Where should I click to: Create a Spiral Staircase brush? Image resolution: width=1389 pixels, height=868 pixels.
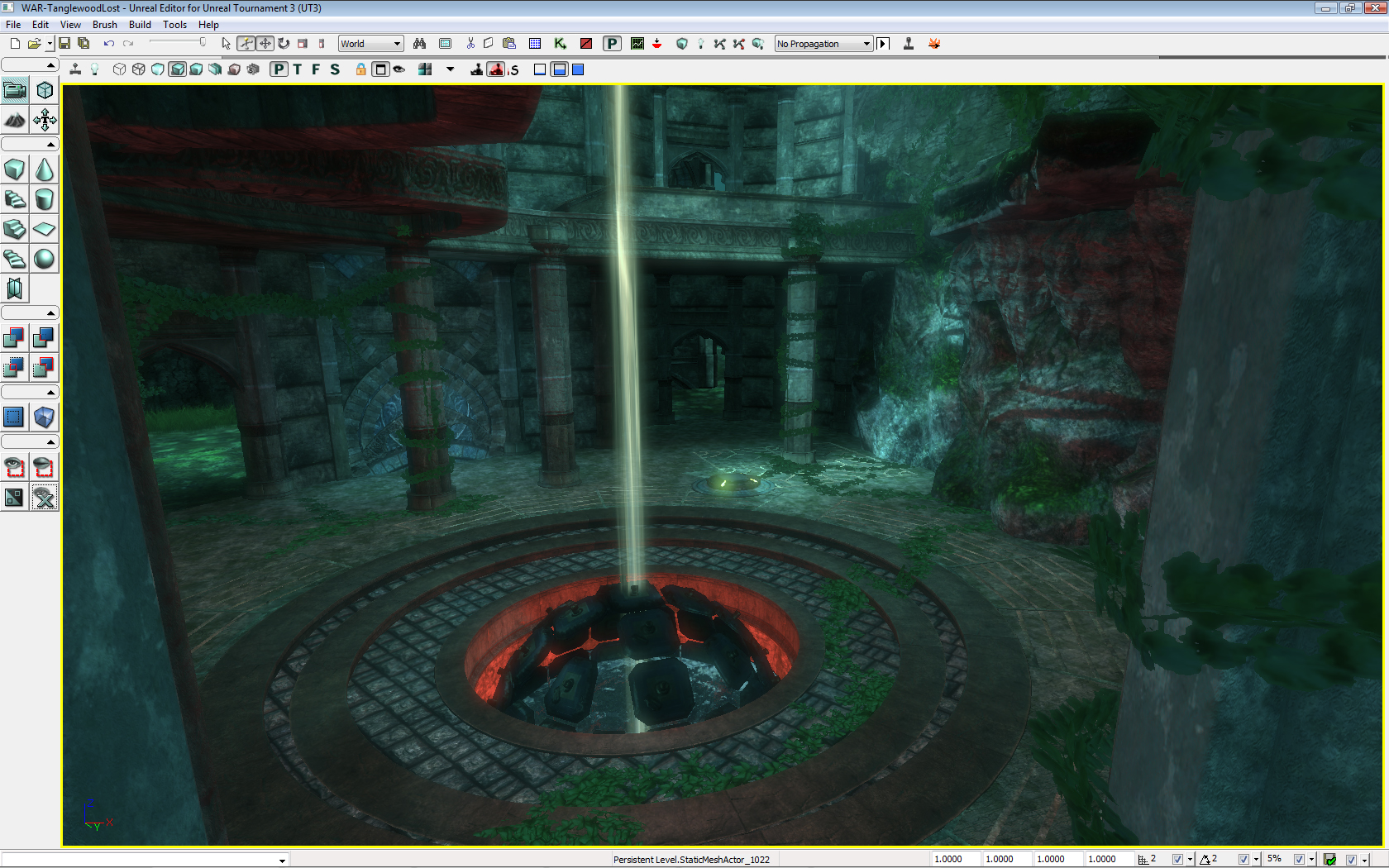tap(15, 259)
